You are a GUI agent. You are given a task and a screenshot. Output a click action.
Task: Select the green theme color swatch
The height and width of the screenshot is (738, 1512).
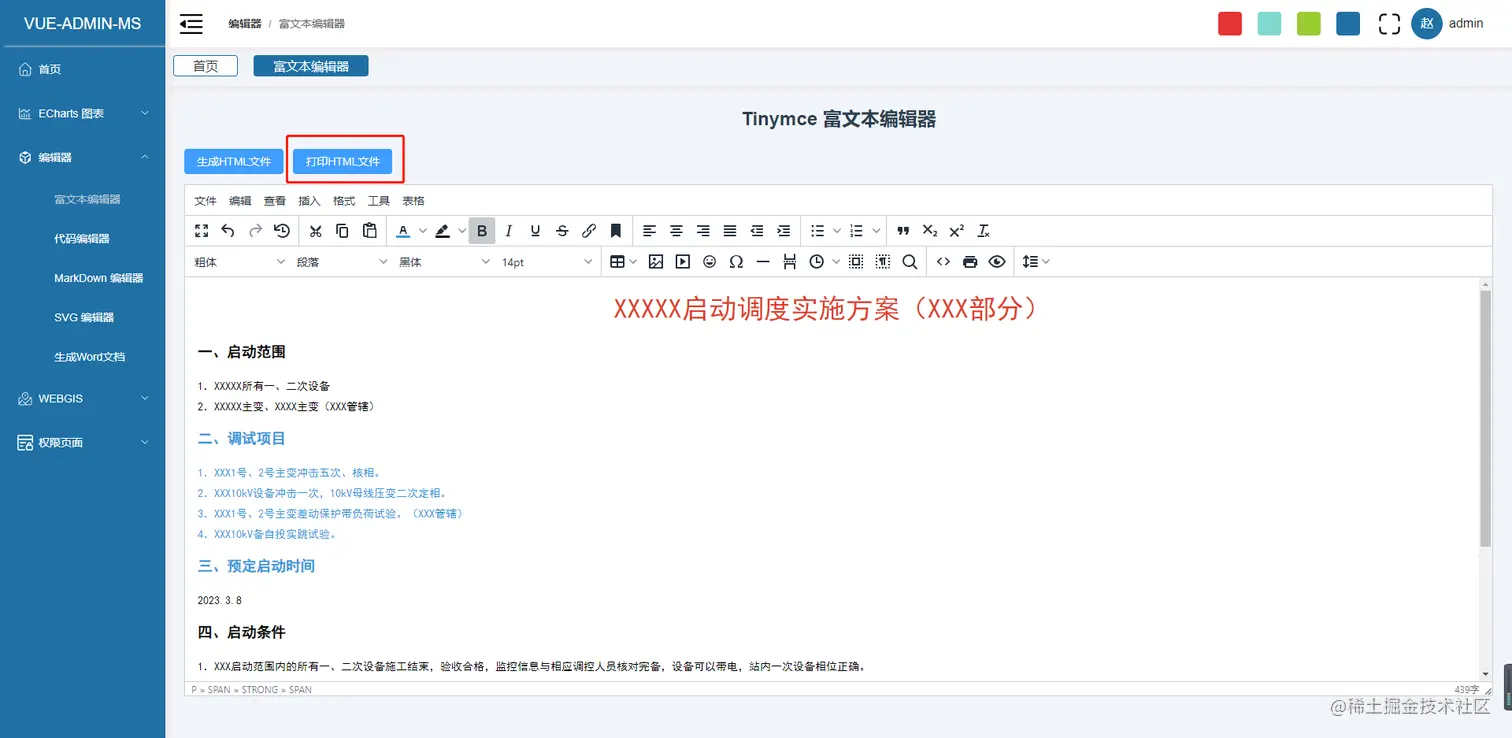[1309, 24]
